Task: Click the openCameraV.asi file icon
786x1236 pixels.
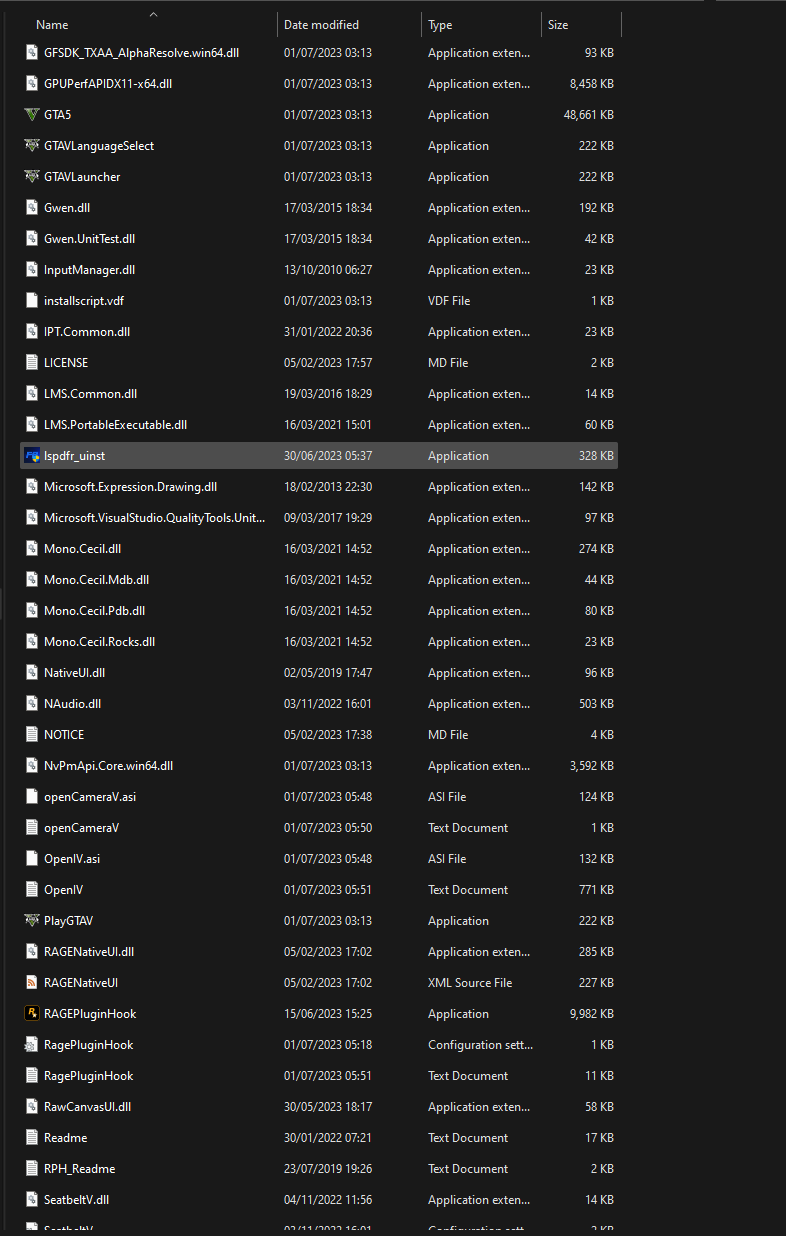Action: click(32, 797)
